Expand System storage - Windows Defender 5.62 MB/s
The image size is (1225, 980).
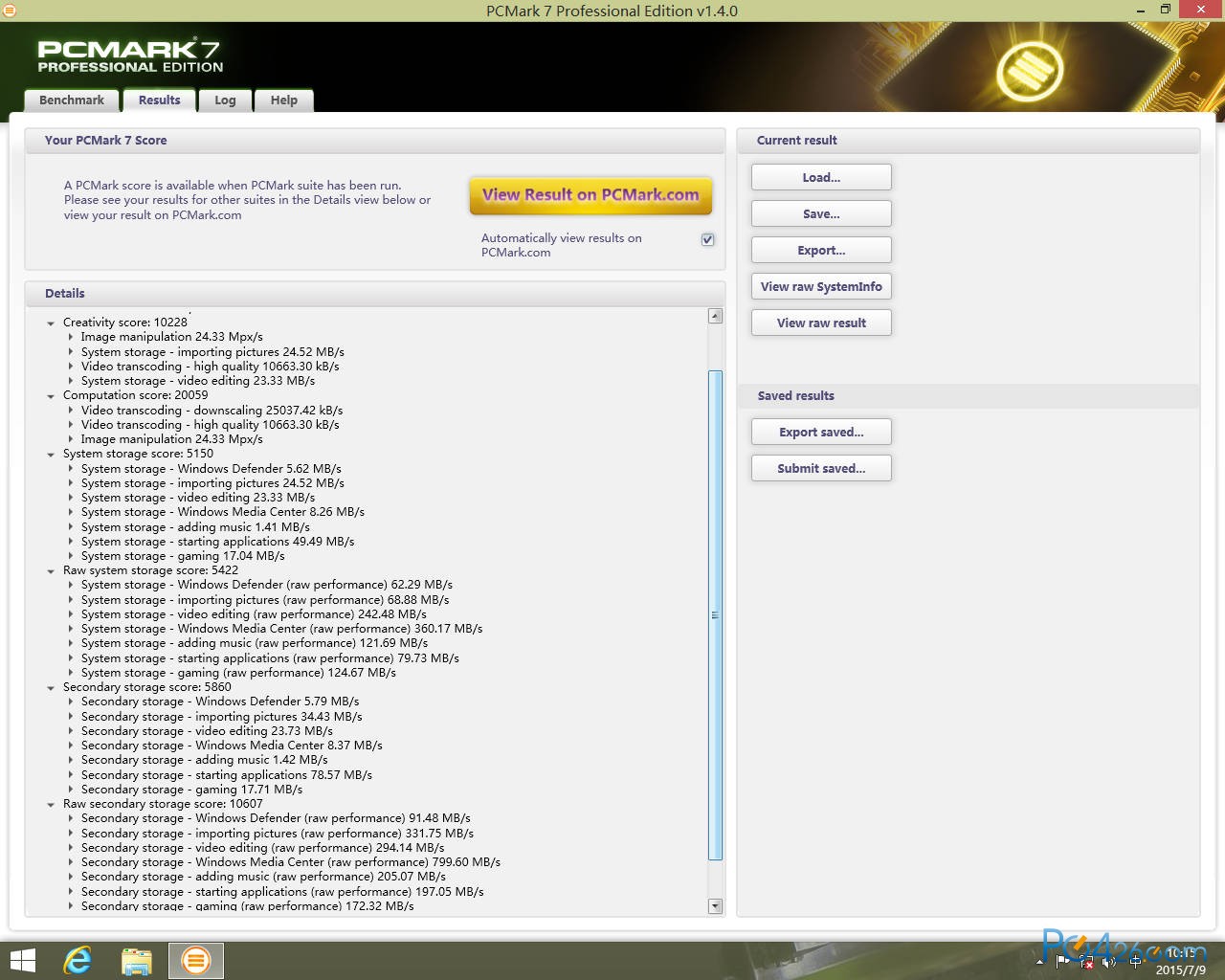(71, 469)
